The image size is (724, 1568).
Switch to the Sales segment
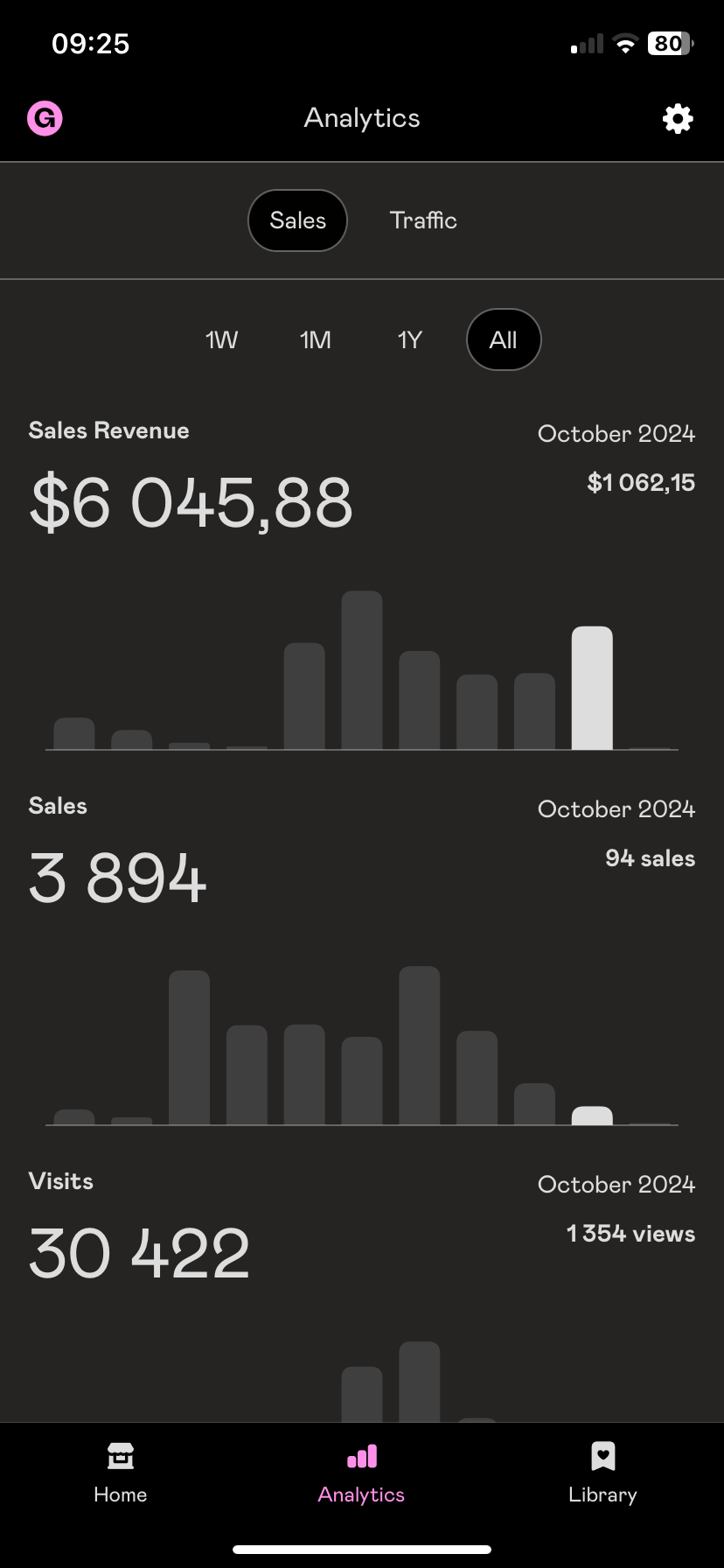(x=297, y=220)
